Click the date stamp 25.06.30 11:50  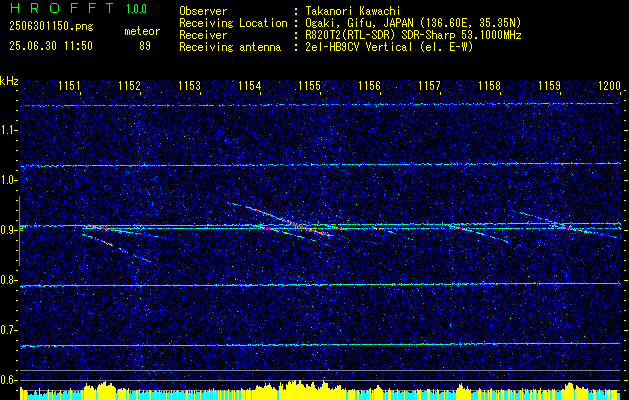point(51,46)
